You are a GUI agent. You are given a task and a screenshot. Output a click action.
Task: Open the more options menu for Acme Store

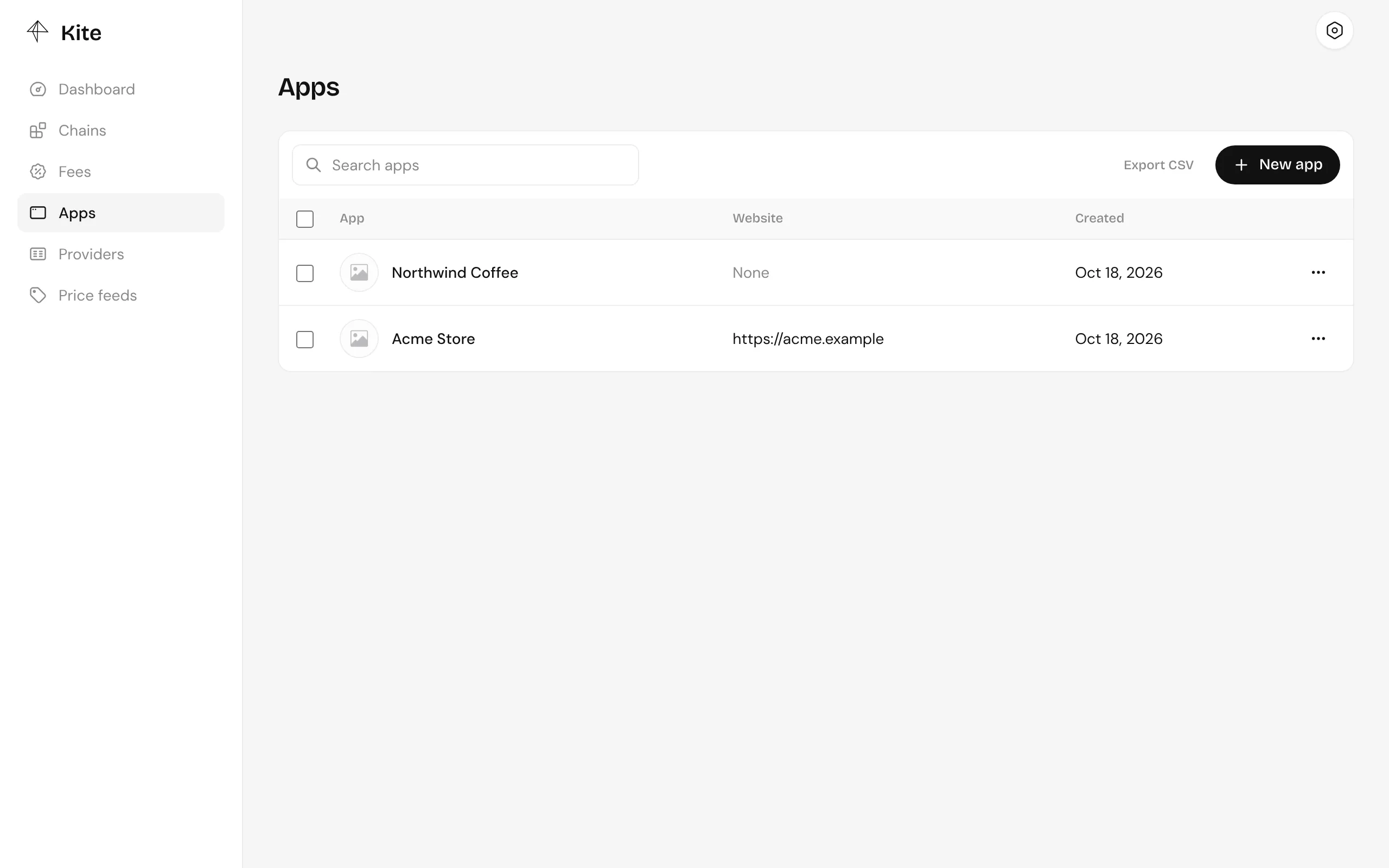pos(1318,339)
